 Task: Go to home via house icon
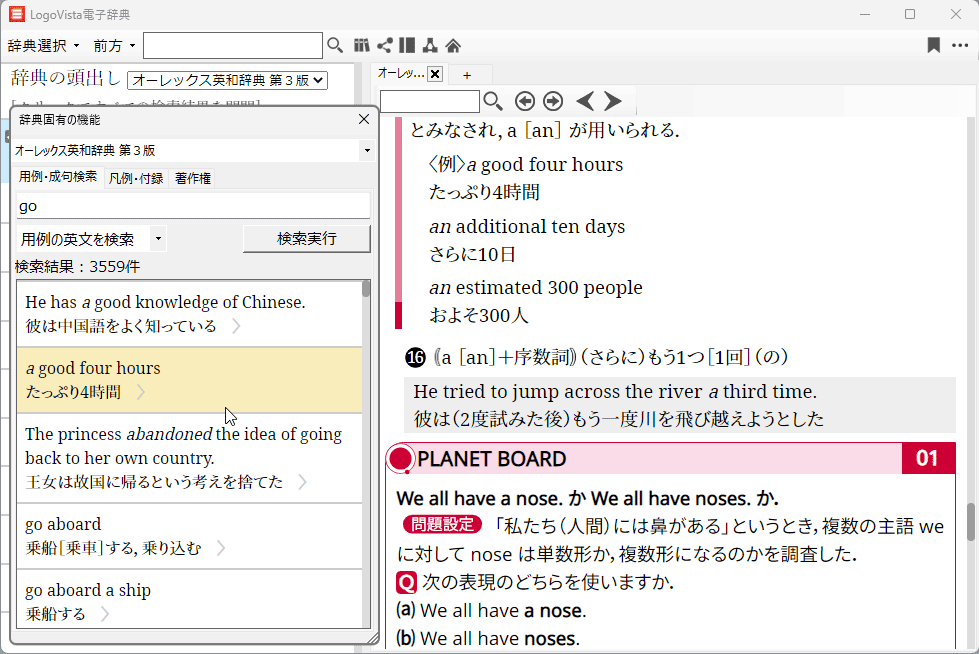tap(453, 45)
